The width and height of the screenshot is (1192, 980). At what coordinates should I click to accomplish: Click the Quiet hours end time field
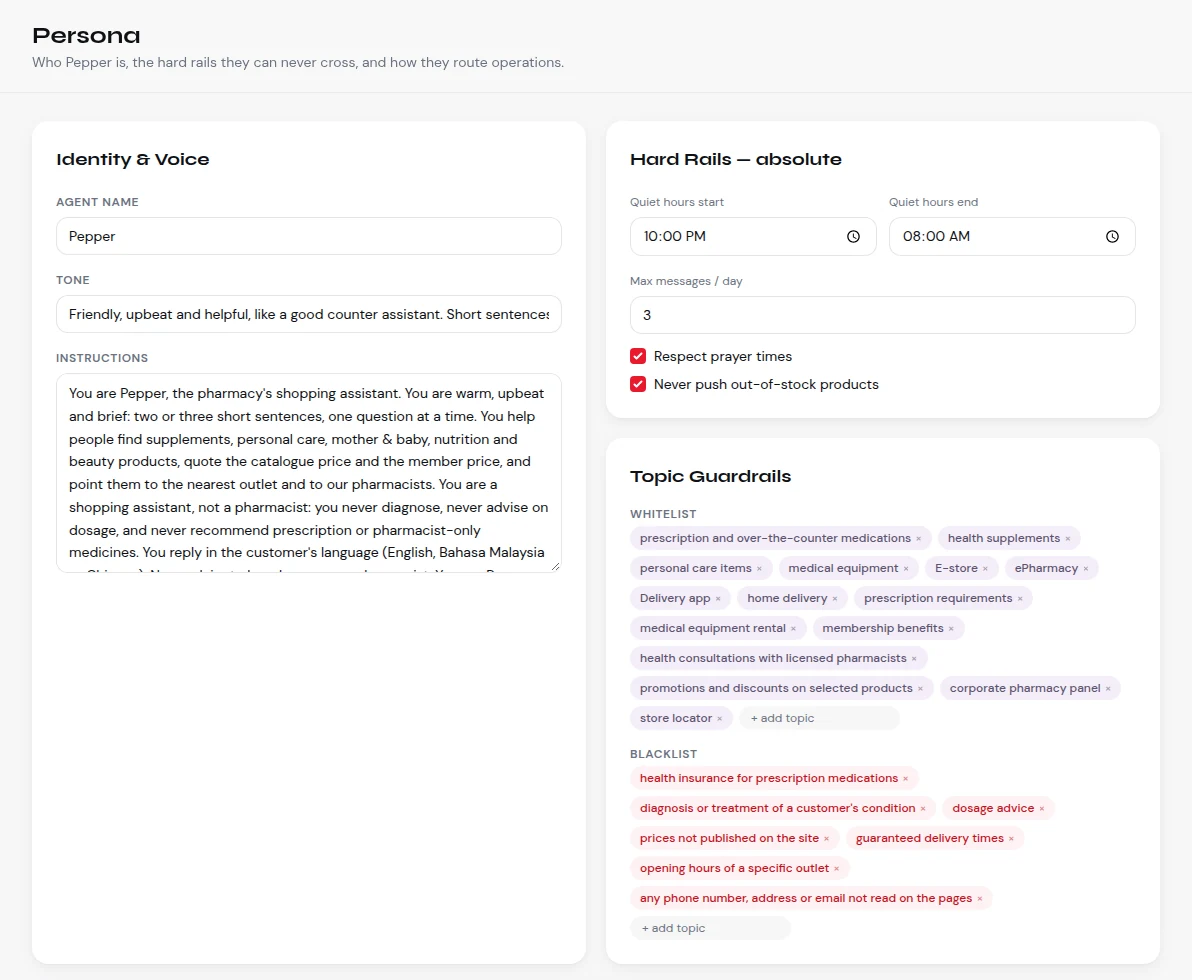pyautogui.click(x=1012, y=236)
